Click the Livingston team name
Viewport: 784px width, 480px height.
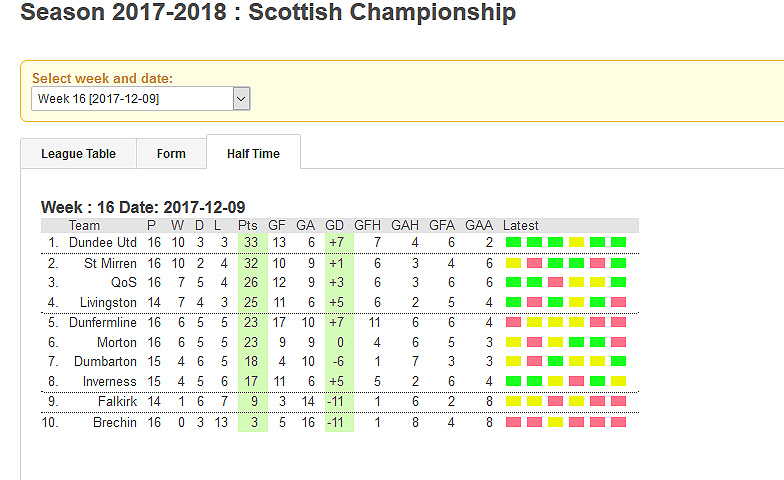(x=108, y=302)
